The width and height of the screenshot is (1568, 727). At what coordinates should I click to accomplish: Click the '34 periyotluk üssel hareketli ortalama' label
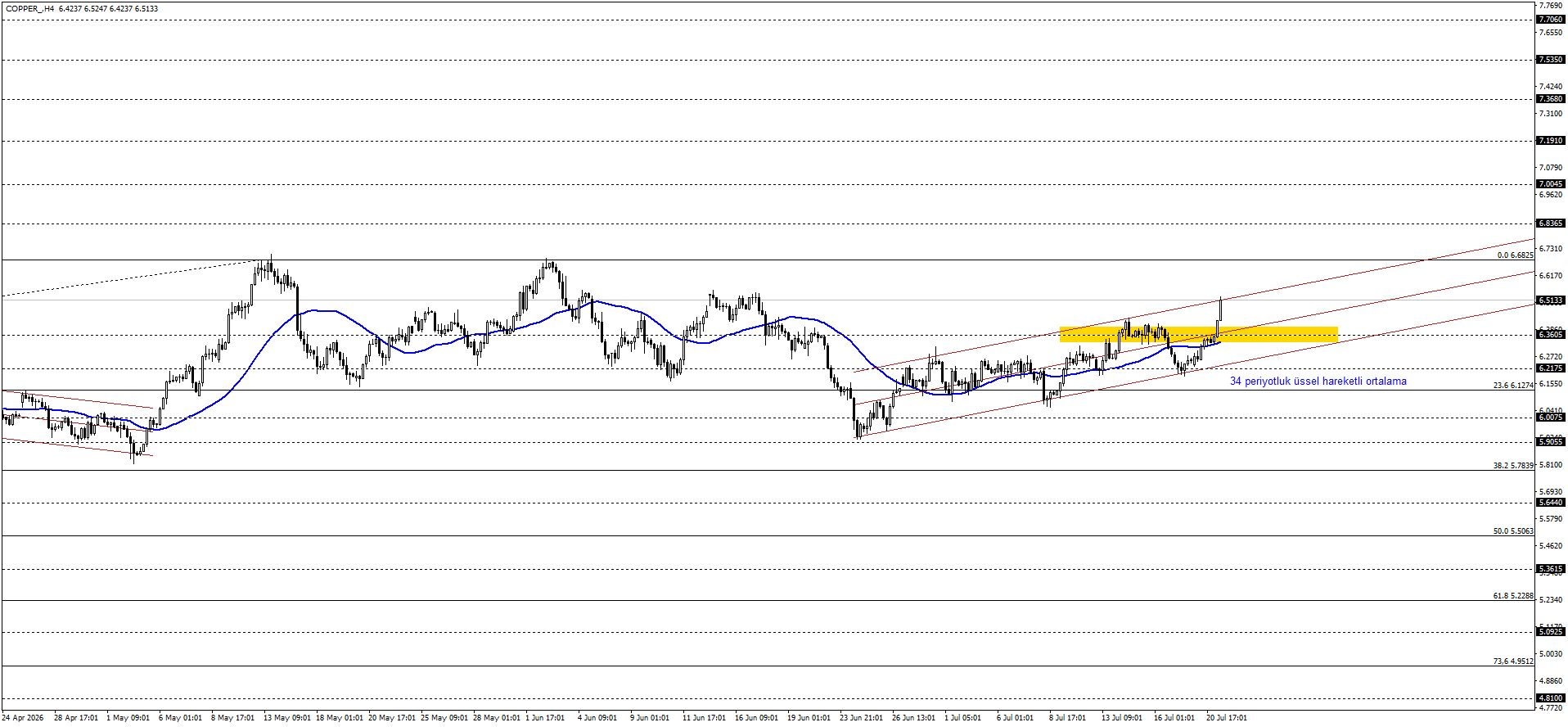[1318, 382]
